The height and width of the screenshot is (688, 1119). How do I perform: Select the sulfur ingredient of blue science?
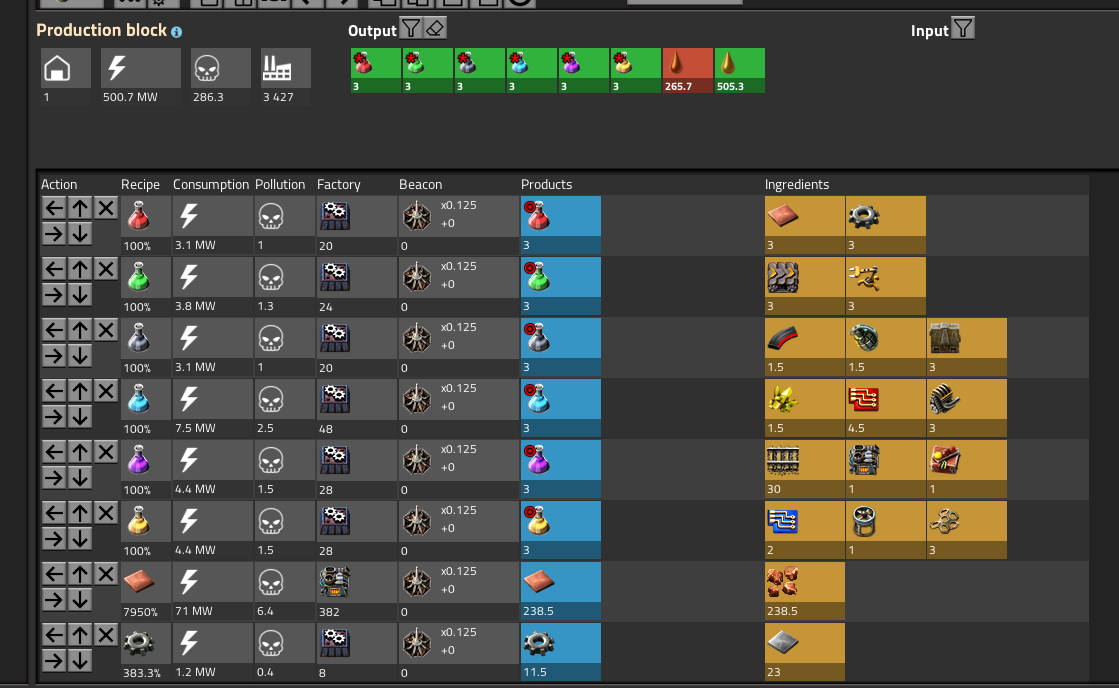pos(804,408)
